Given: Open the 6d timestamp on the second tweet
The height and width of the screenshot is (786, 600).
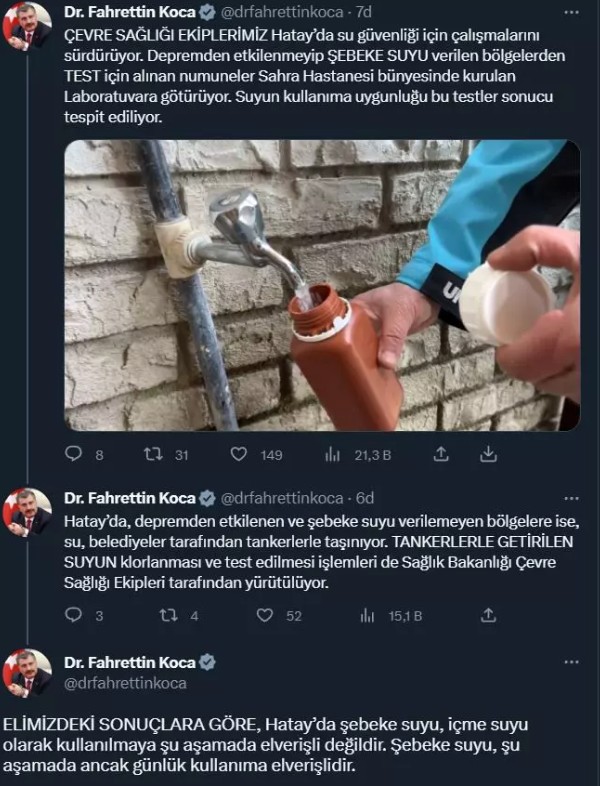Looking at the screenshot, I should pyautogui.click(x=365, y=497).
